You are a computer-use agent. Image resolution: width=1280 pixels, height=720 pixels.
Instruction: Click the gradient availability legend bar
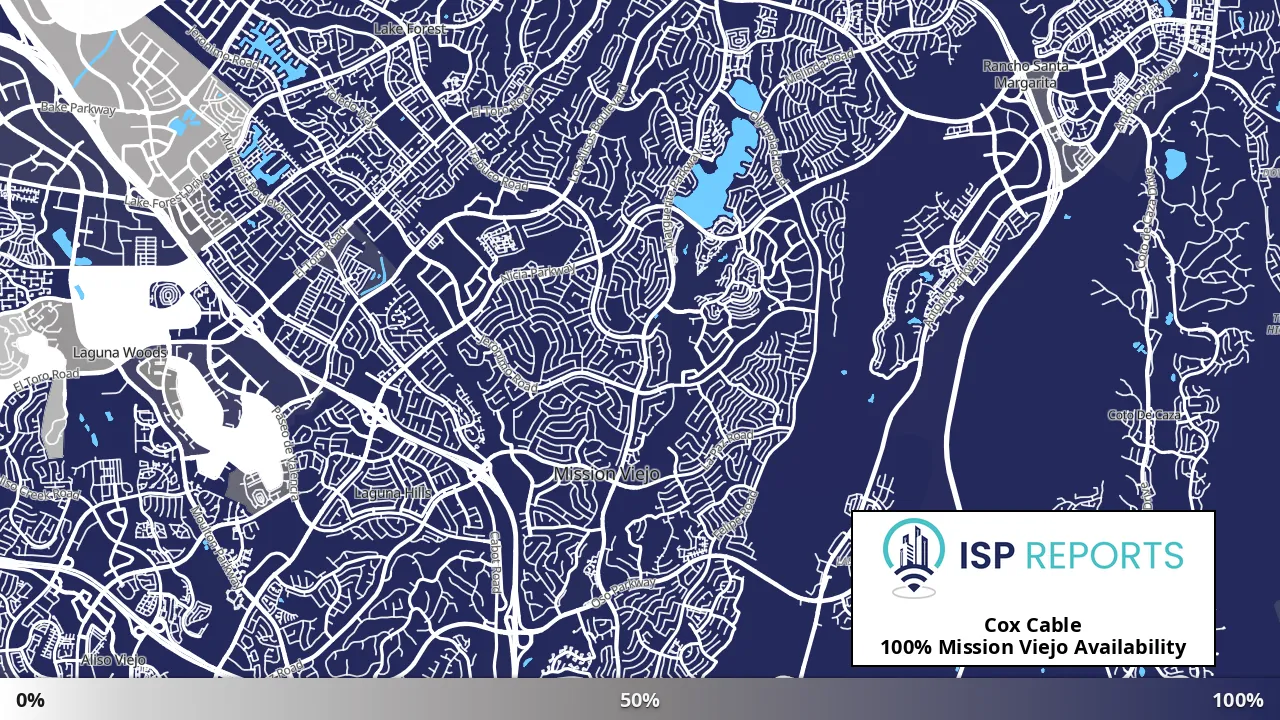[x=640, y=699]
